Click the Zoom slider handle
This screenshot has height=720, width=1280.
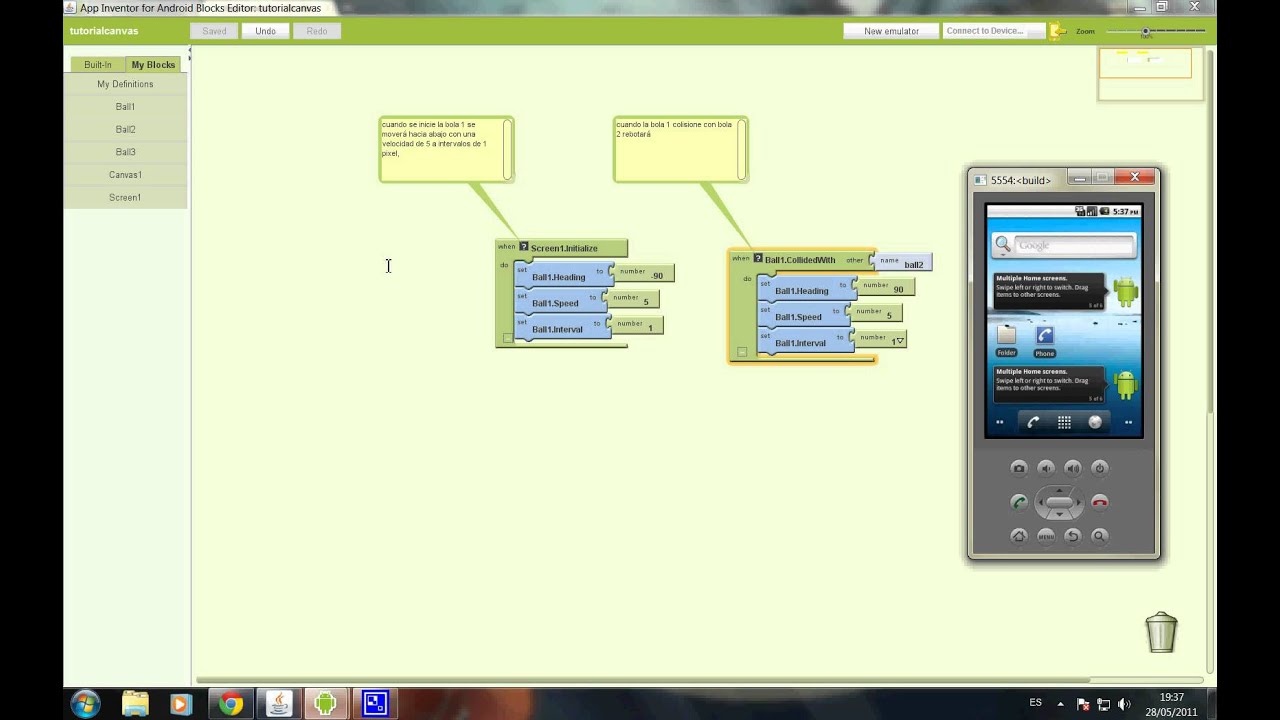(x=1146, y=32)
